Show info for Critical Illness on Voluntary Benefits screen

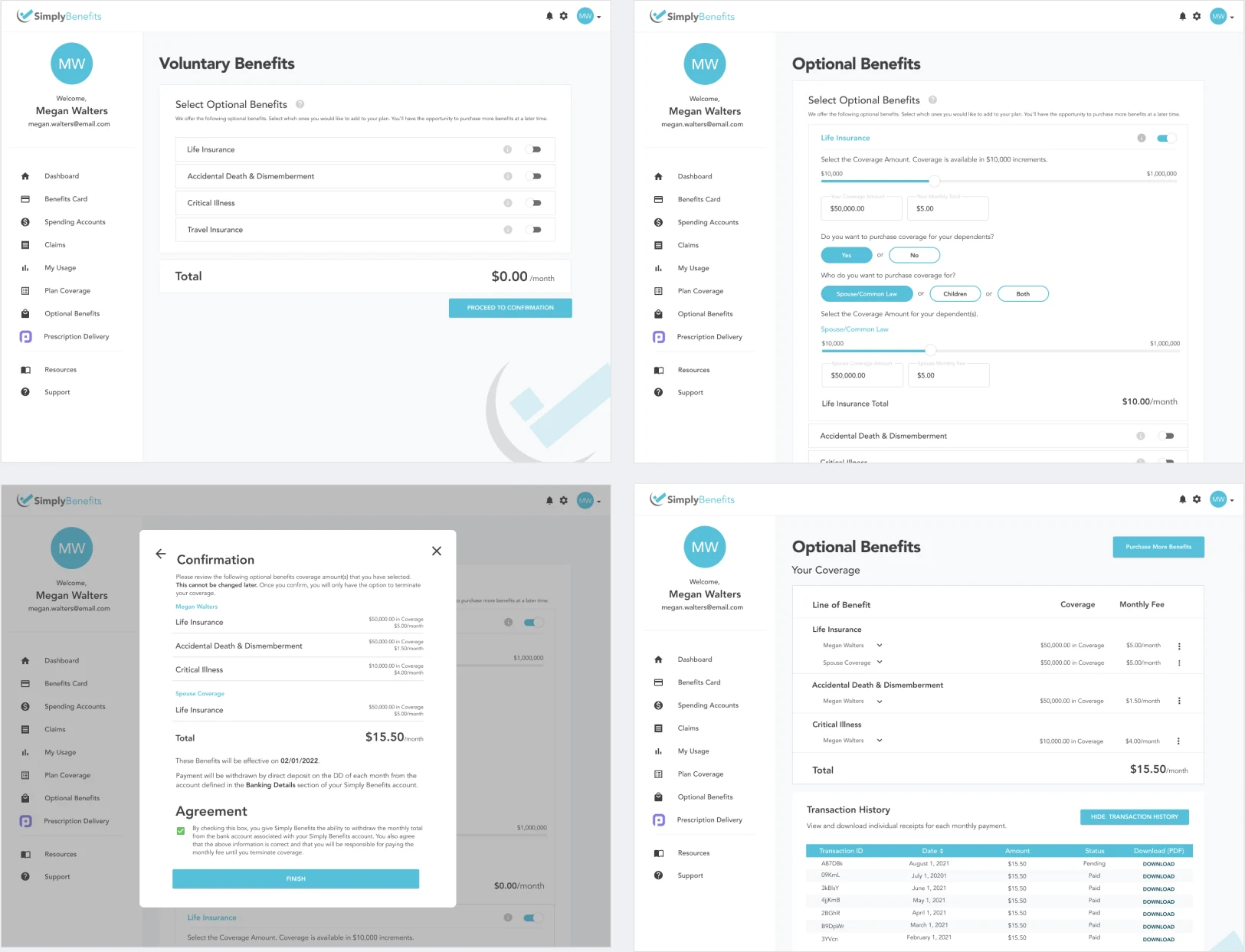[x=507, y=203]
